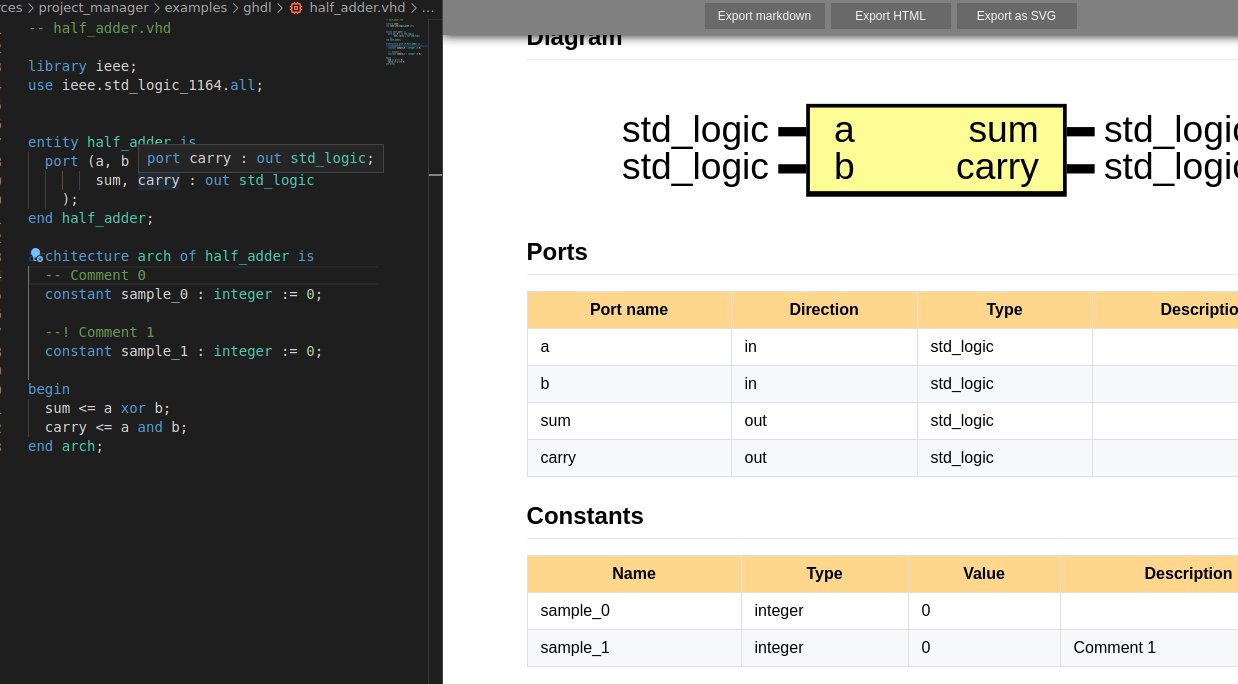The width and height of the screenshot is (1238, 684).
Task: Click constant name cell 'sample_0'
Action: [x=634, y=610]
